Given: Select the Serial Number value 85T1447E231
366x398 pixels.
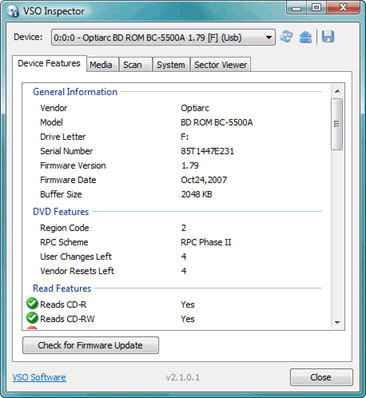Looking at the screenshot, I should (207, 151).
